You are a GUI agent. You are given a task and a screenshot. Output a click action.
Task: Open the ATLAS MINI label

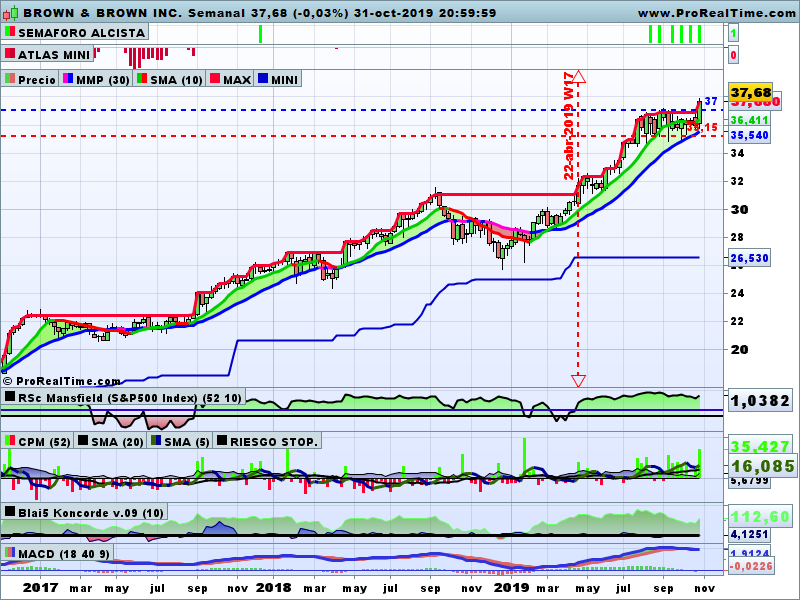click(x=54, y=55)
